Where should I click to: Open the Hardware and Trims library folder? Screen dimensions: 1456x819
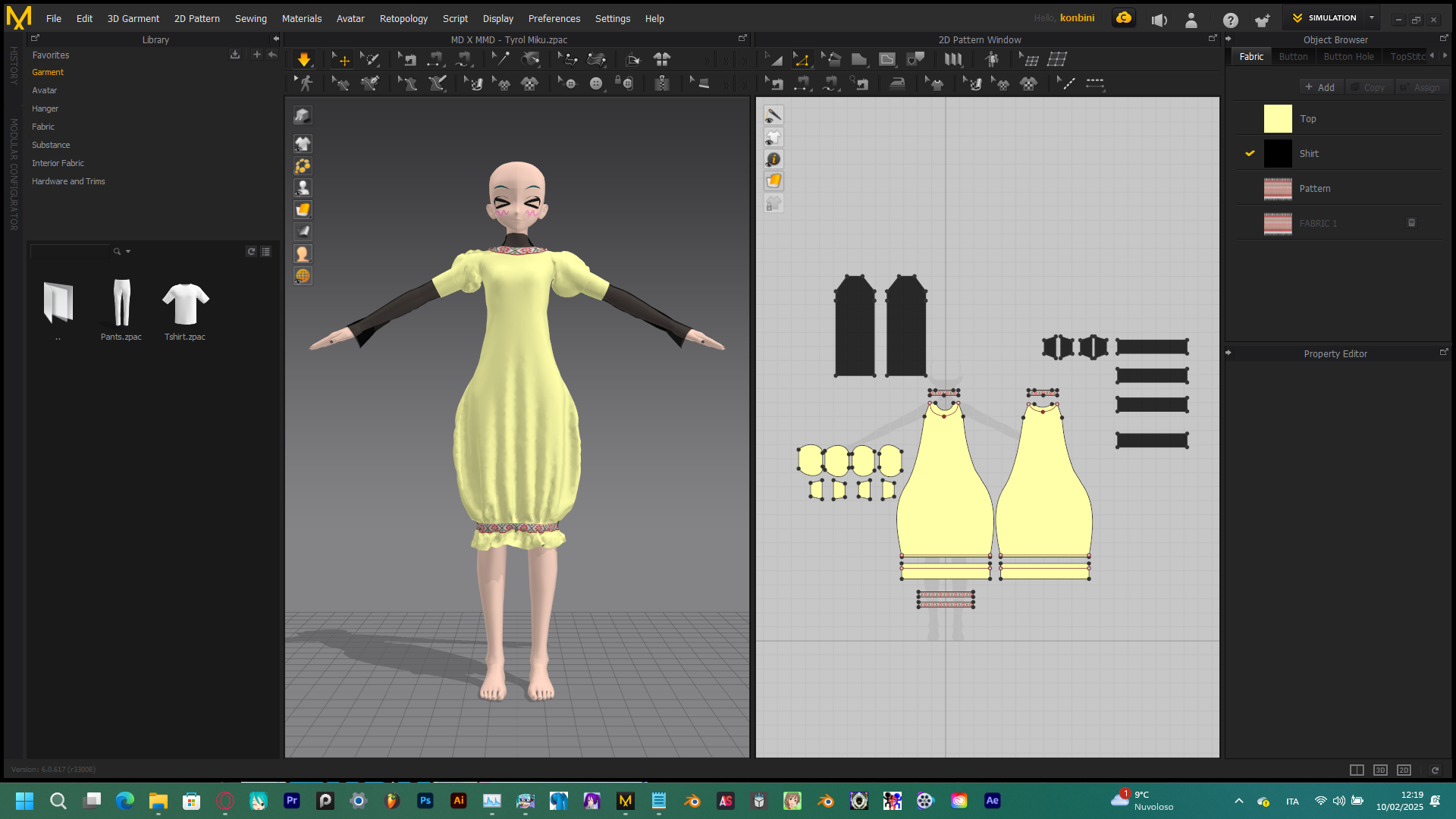pos(68,181)
